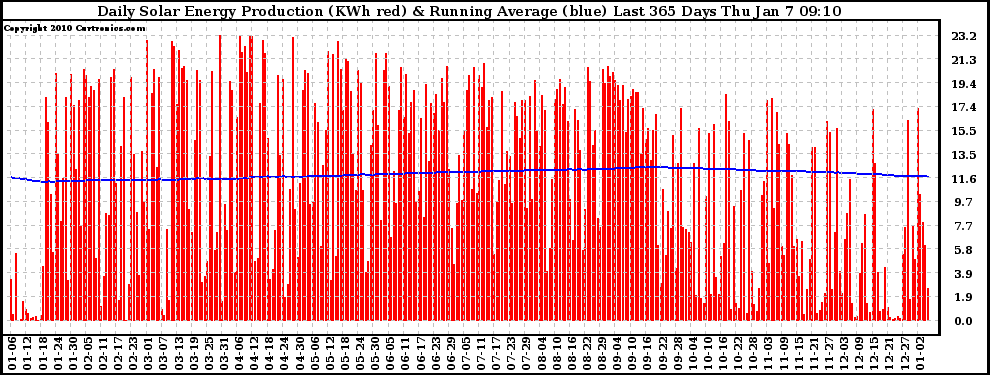The image size is (990, 375).
Task: Click the y-axis value 23.2
Action: [x=963, y=37]
